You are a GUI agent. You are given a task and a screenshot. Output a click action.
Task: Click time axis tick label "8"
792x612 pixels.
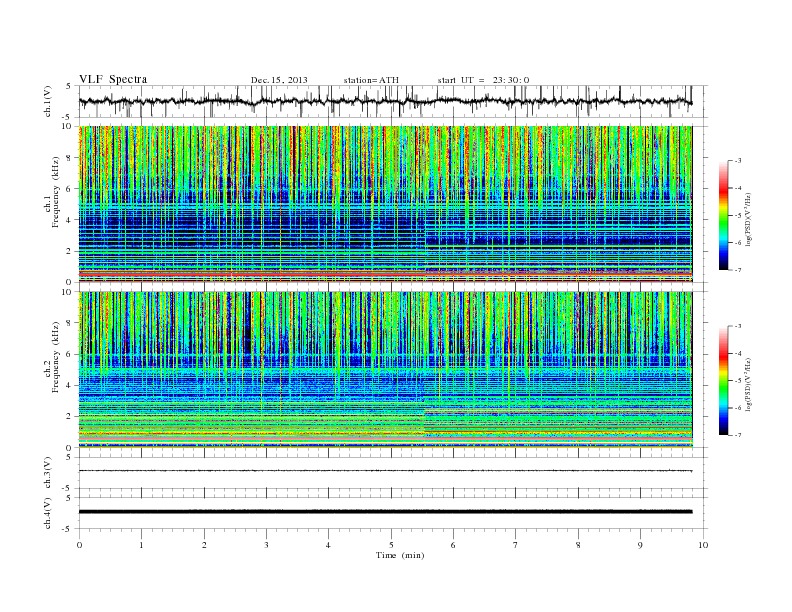(x=578, y=545)
